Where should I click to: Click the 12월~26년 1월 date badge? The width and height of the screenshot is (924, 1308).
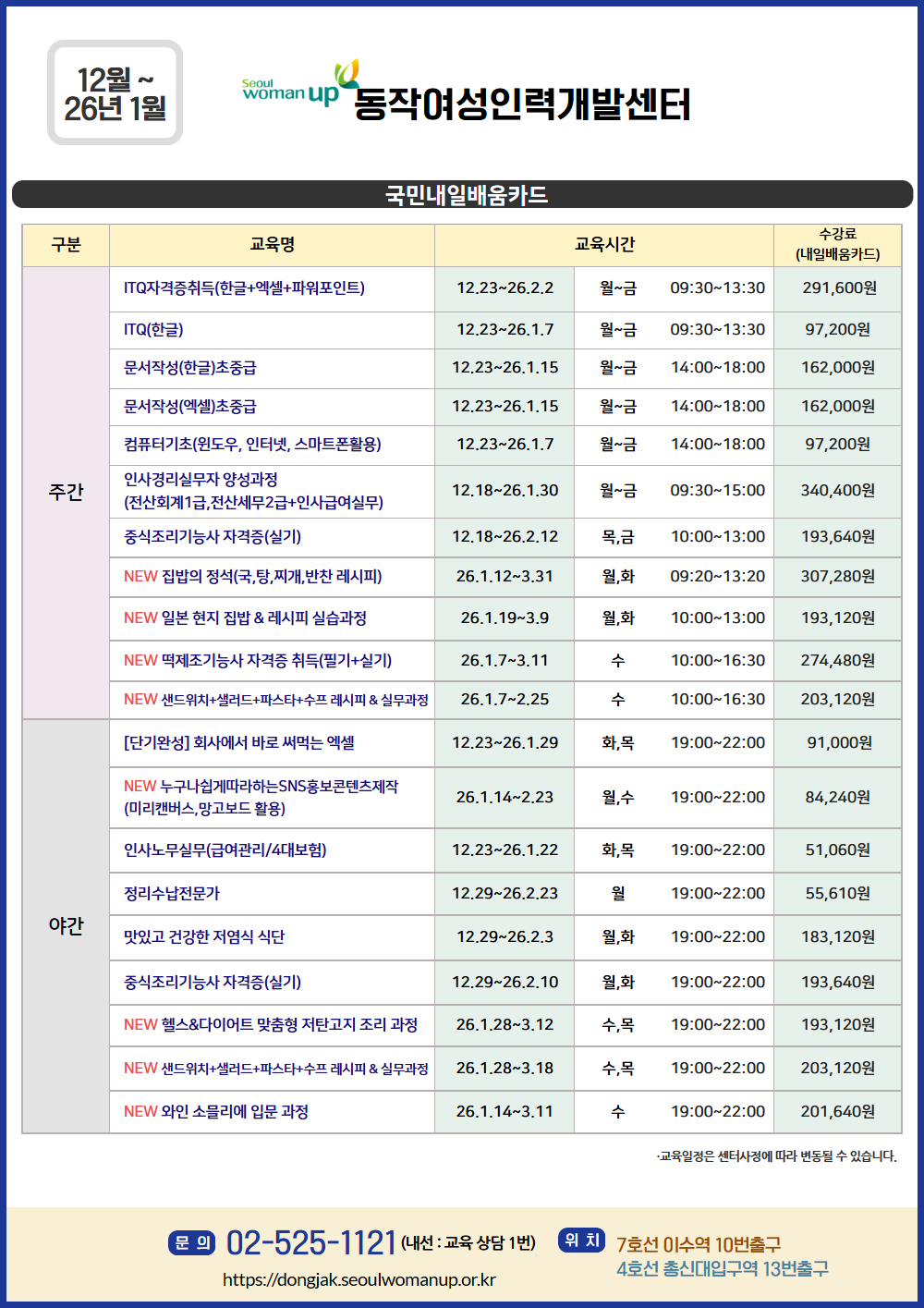point(115,93)
